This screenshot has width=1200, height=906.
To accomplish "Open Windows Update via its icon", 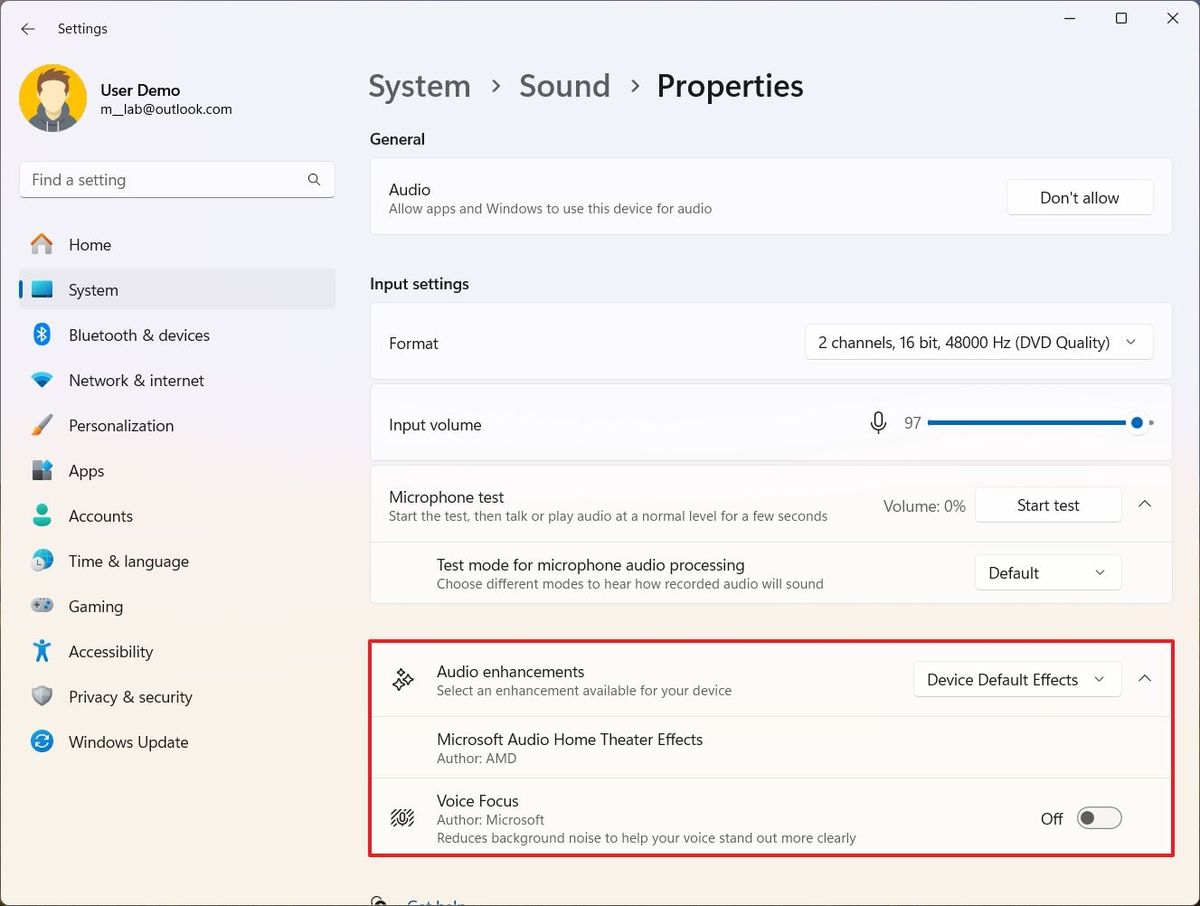I will [41, 742].
